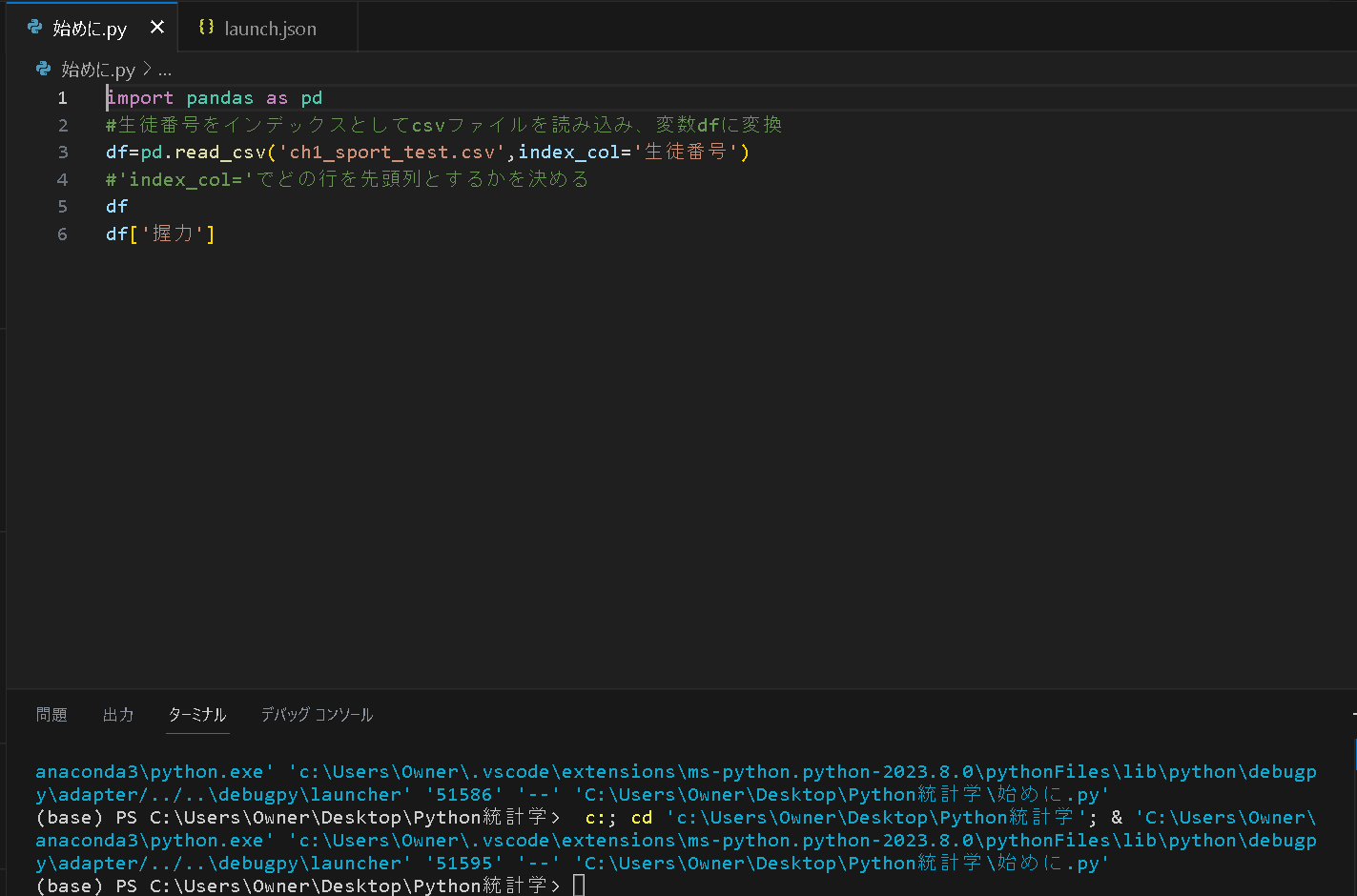Click the index_col parameter on line 3
1357x896 pixels.
(x=568, y=153)
